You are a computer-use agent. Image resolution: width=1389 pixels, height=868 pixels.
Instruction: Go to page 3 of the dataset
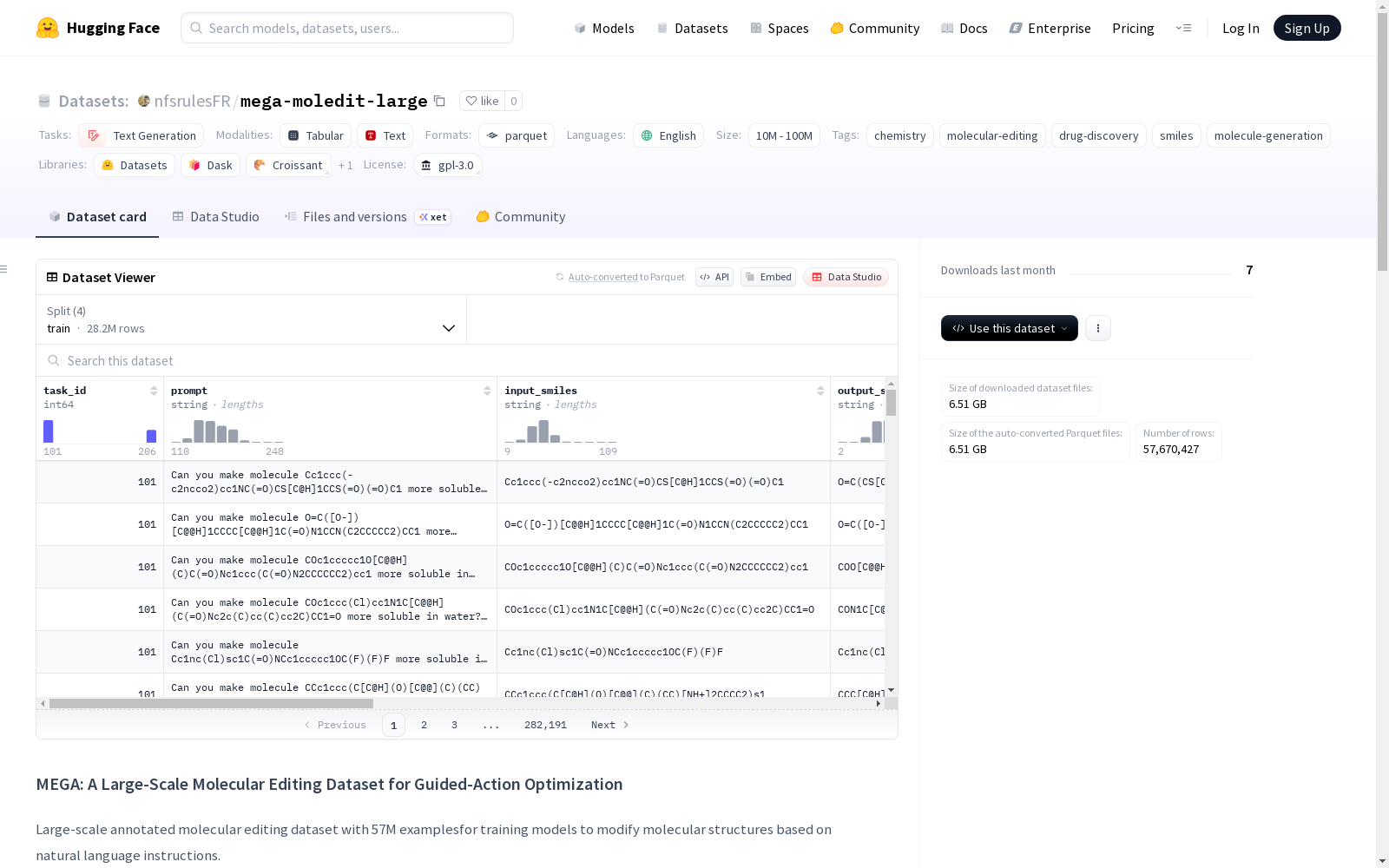coord(454,725)
